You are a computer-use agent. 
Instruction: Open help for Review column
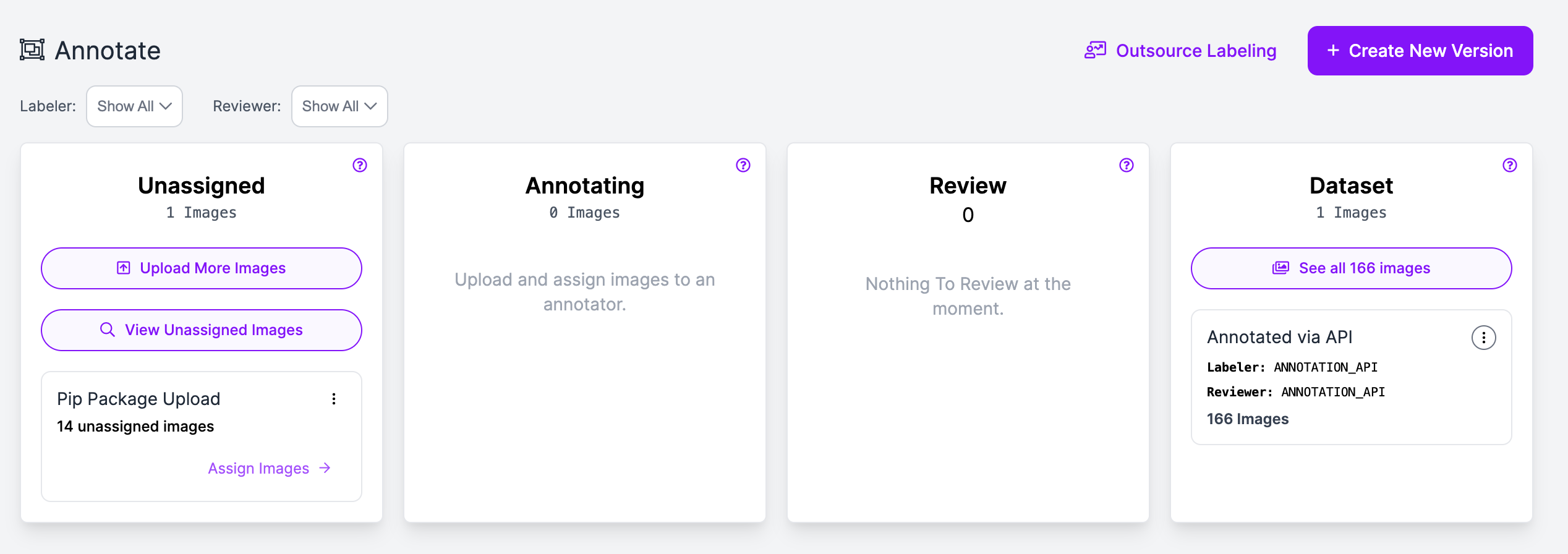point(1127,165)
